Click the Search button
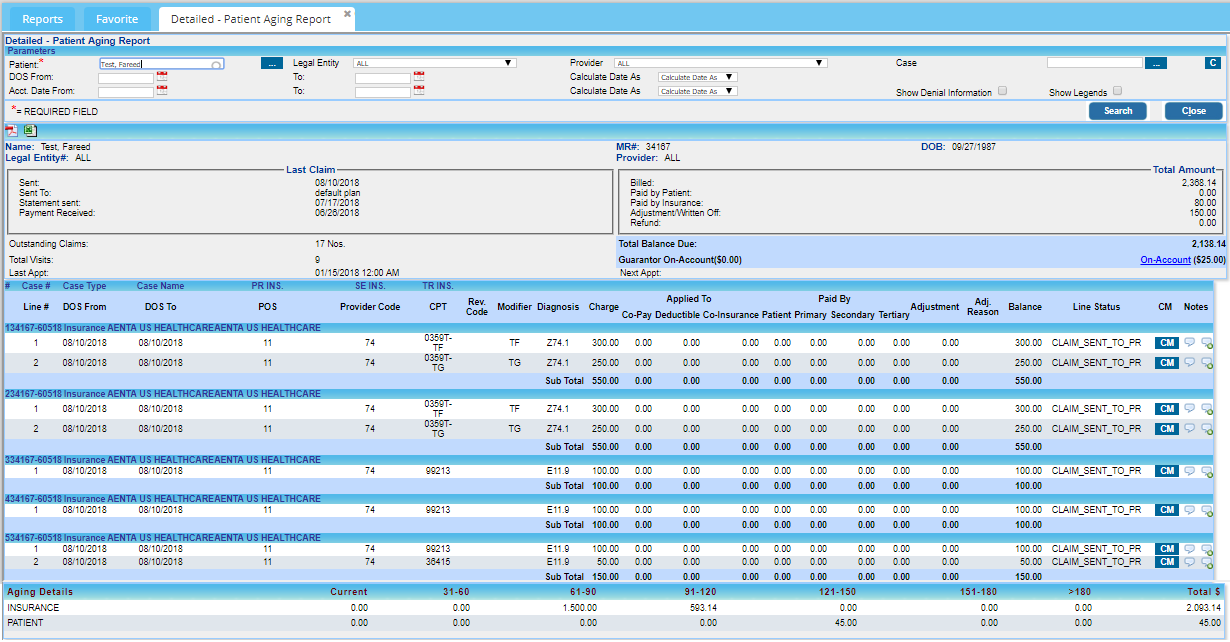 (x=1118, y=111)
